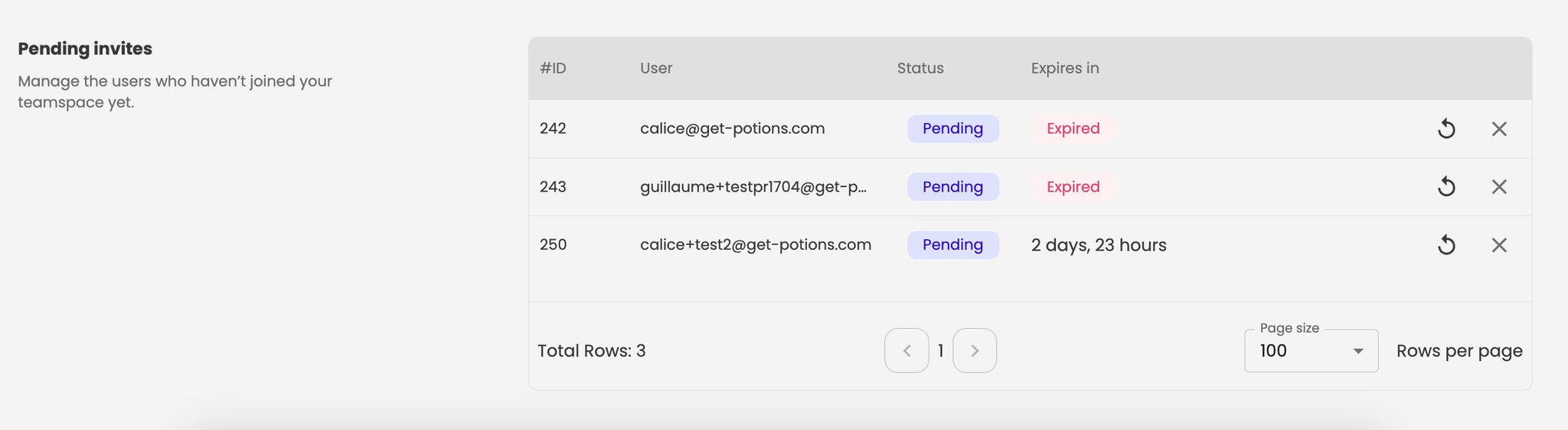
Task: Resend invite for calice@get-potions.com
Action: coord(1446,129)
